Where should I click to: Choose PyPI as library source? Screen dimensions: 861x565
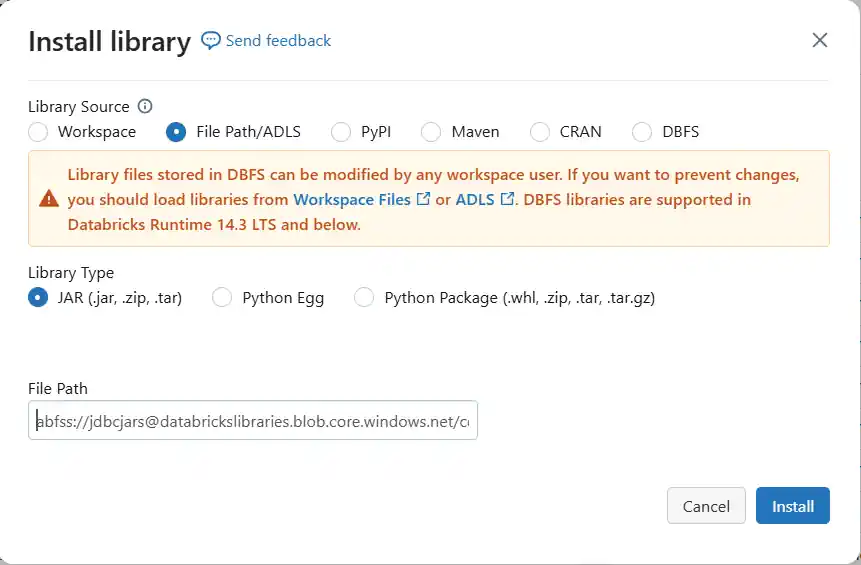341,131
